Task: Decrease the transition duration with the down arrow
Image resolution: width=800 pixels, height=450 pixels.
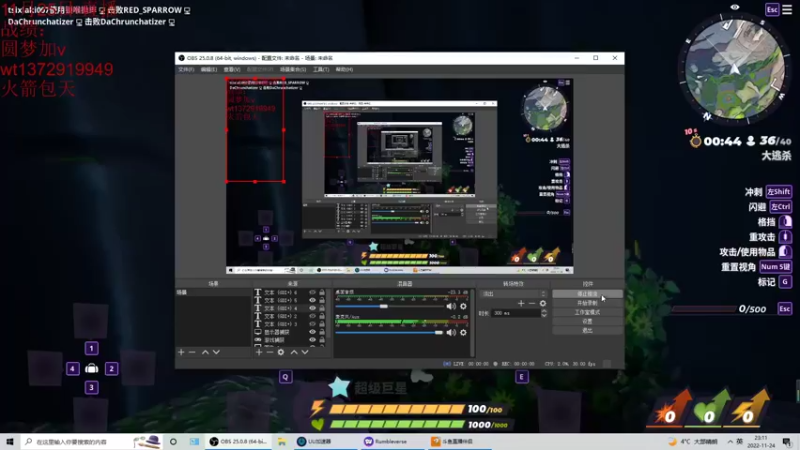Action: 544,315
